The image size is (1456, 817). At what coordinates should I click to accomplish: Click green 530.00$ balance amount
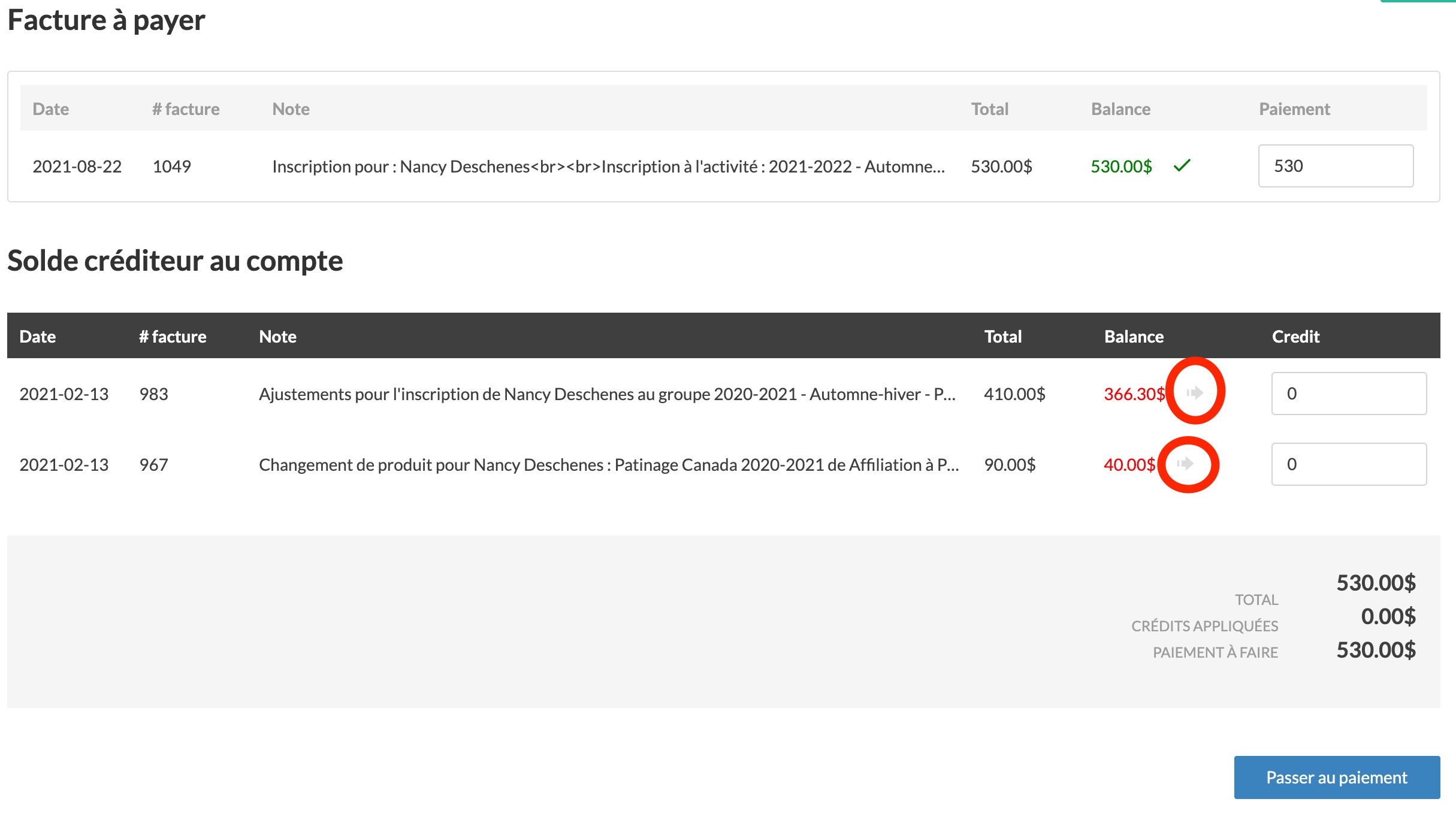pyautogui.click(x=1120, y=167)
